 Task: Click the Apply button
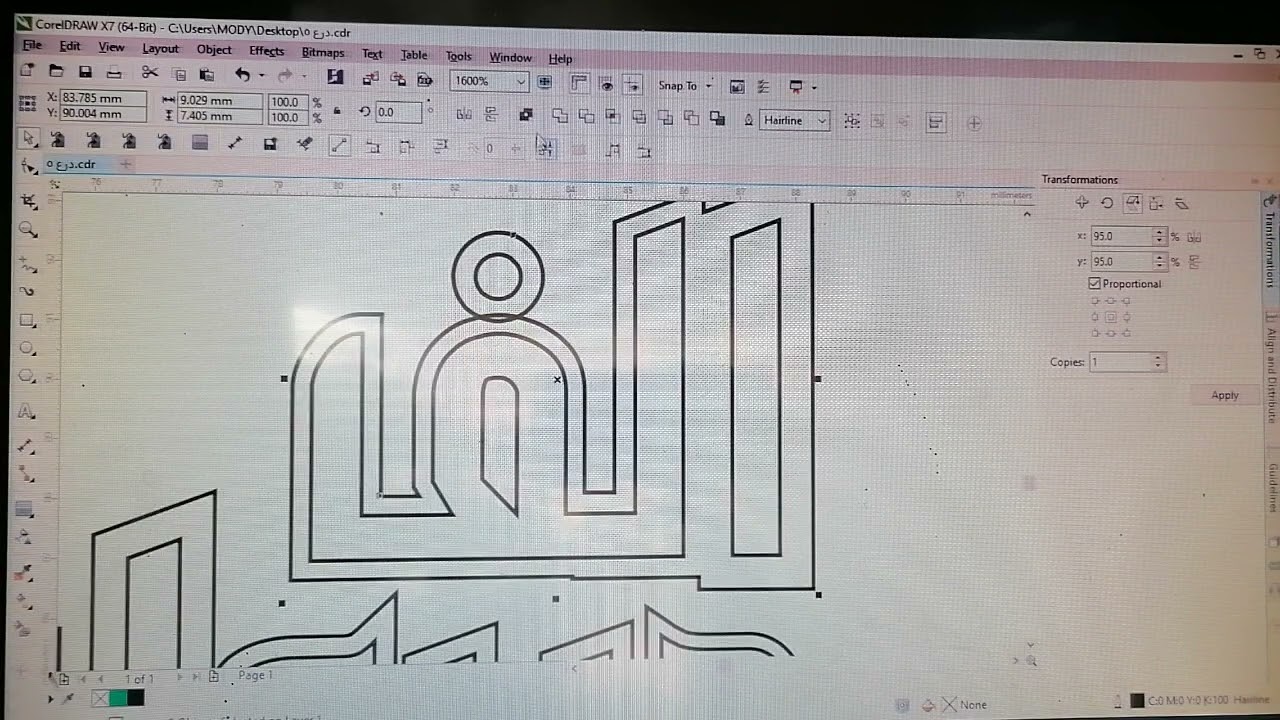[1225, 396]
